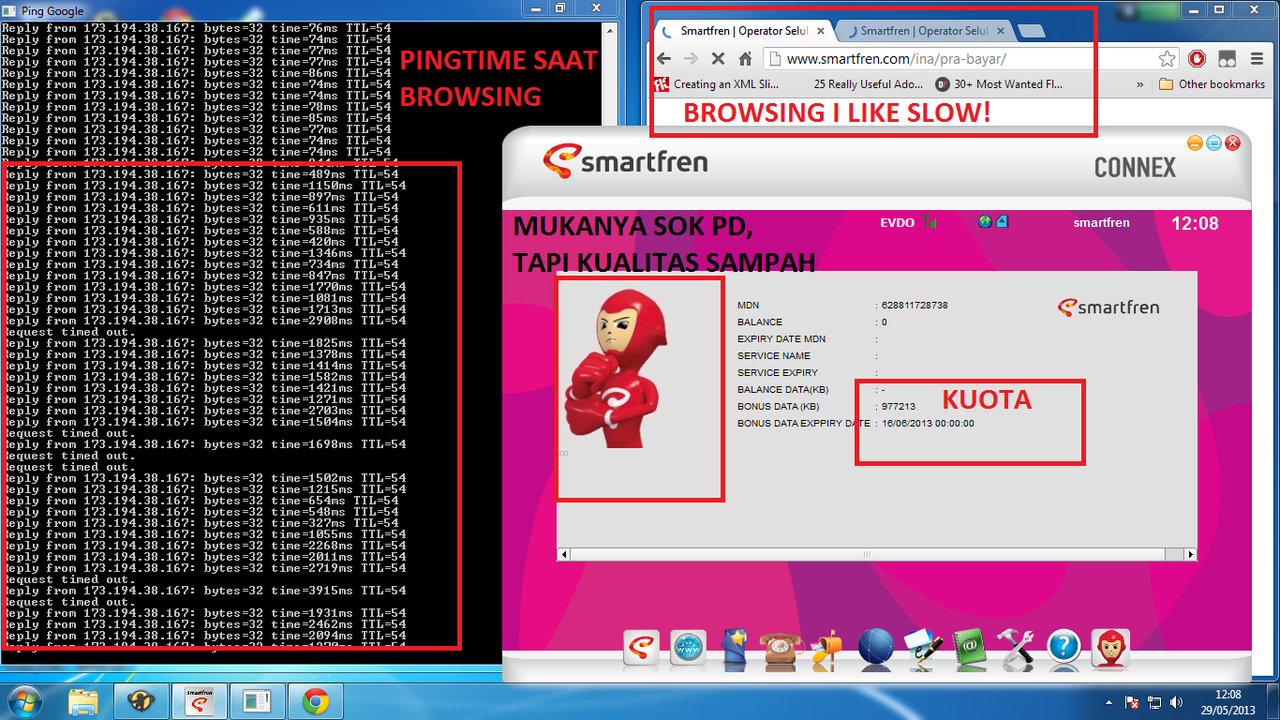Click the globe status icon in Connex header
Viewport: 1280px width, 720px height.
tap(985, 222)
